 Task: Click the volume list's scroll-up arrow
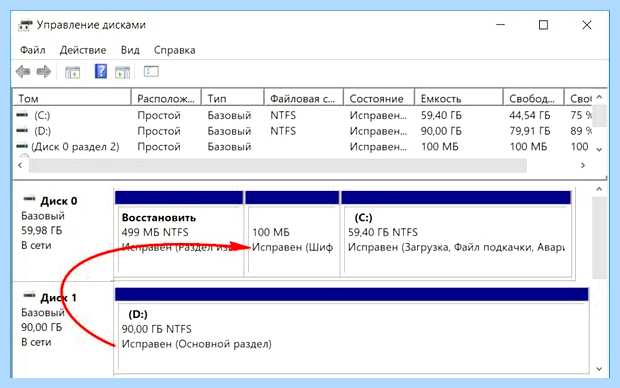(599, 97)
